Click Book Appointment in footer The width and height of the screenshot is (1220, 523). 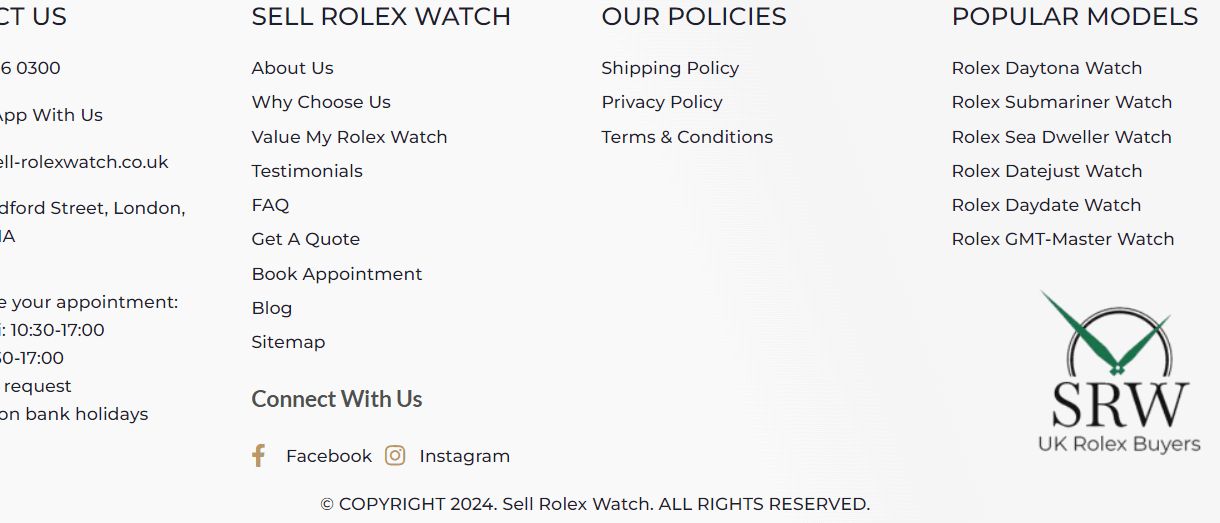[x=336, y=274]
